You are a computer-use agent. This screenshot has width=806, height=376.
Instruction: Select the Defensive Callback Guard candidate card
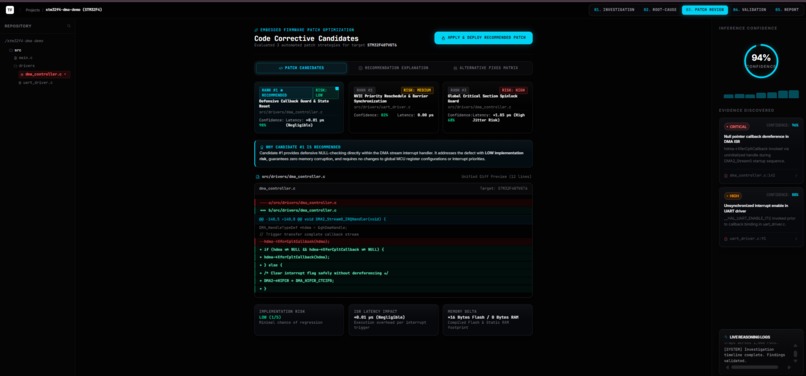coord(299,108)
